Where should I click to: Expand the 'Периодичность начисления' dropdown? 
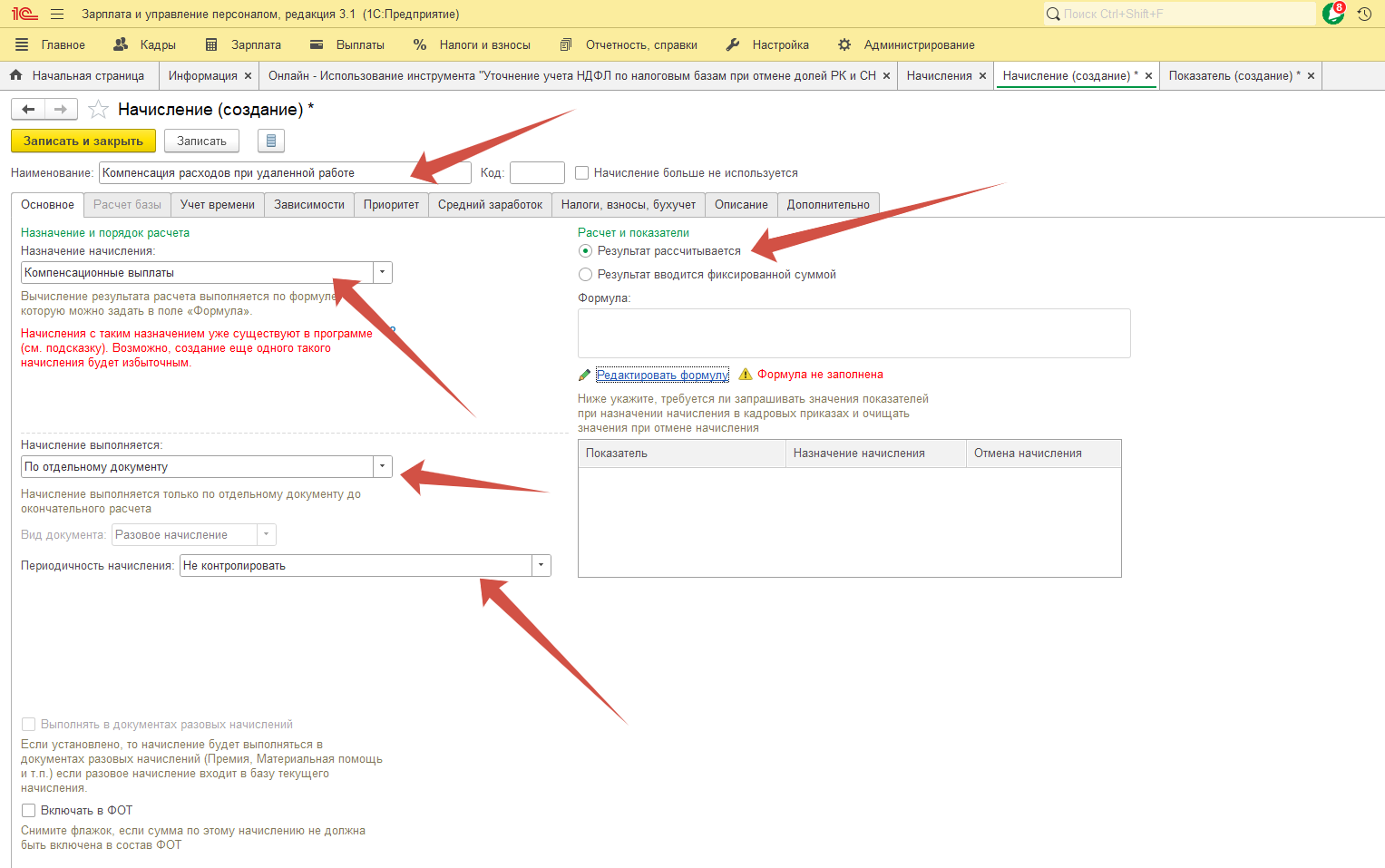[x=541, y=565]
